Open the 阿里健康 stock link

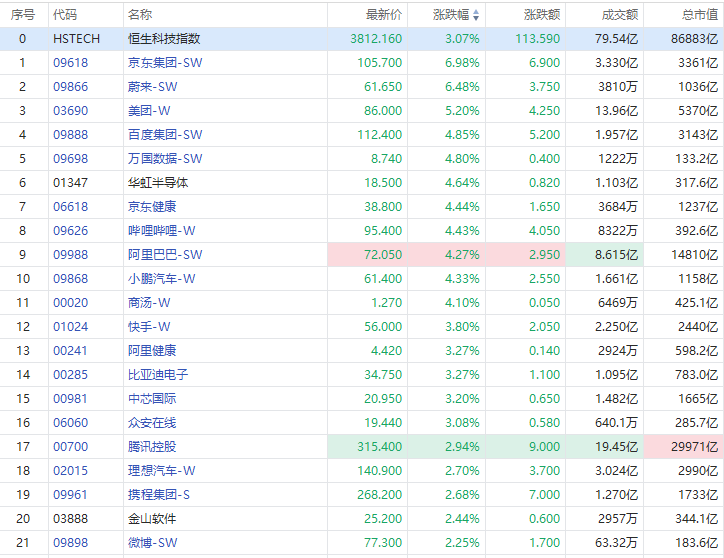click(152, 351)
